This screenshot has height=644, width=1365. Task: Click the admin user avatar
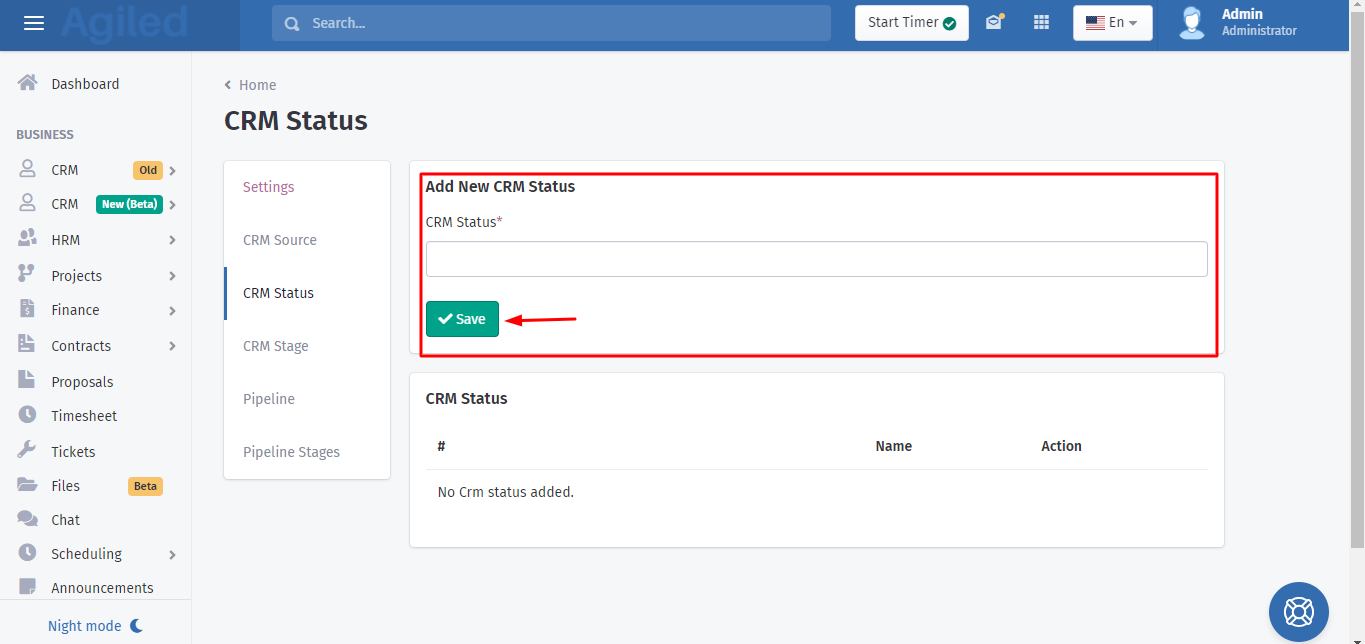tap(1191, 23)
